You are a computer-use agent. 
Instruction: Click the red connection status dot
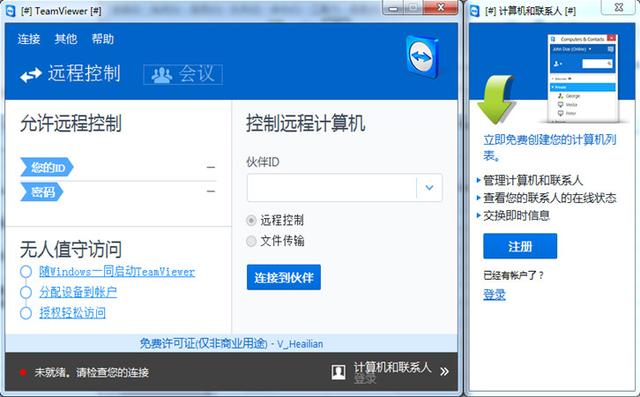tap(23, 372)
